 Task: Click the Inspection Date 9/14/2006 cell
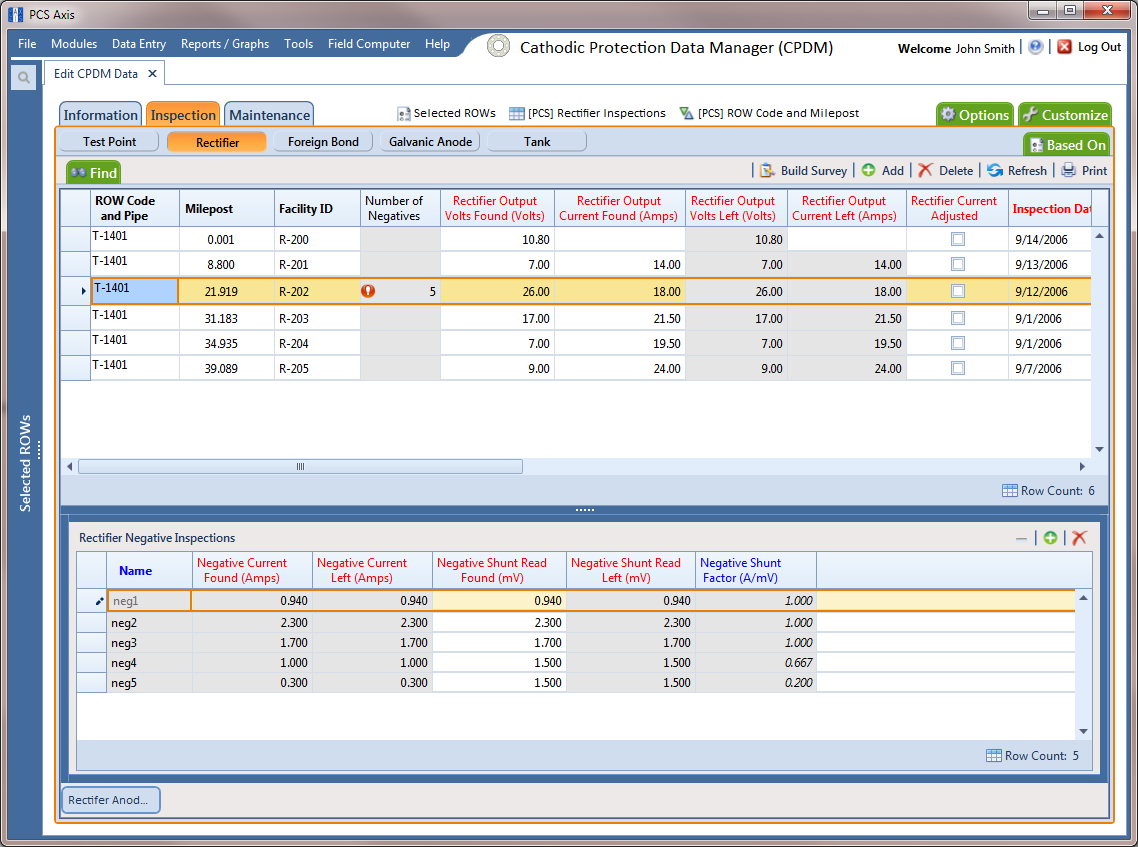[1049, 239]
